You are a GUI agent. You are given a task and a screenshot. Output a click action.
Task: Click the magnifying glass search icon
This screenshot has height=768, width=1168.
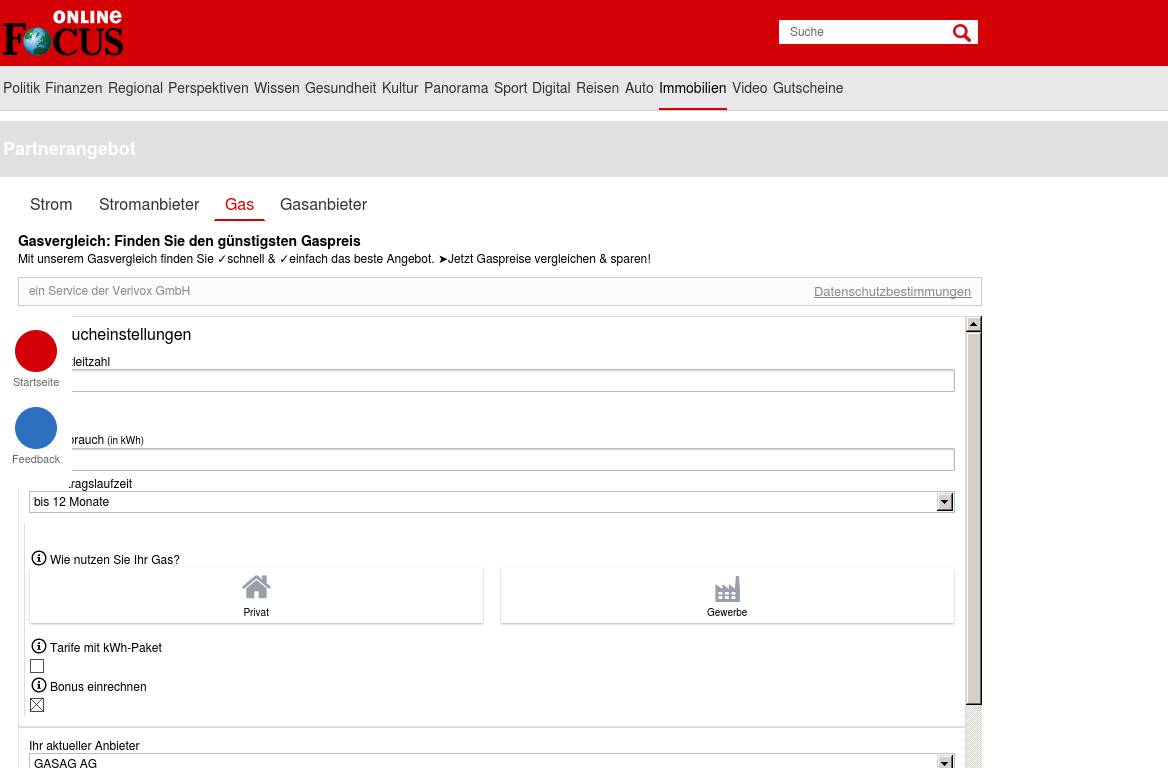pyautogui.click(x=961, y=33)
